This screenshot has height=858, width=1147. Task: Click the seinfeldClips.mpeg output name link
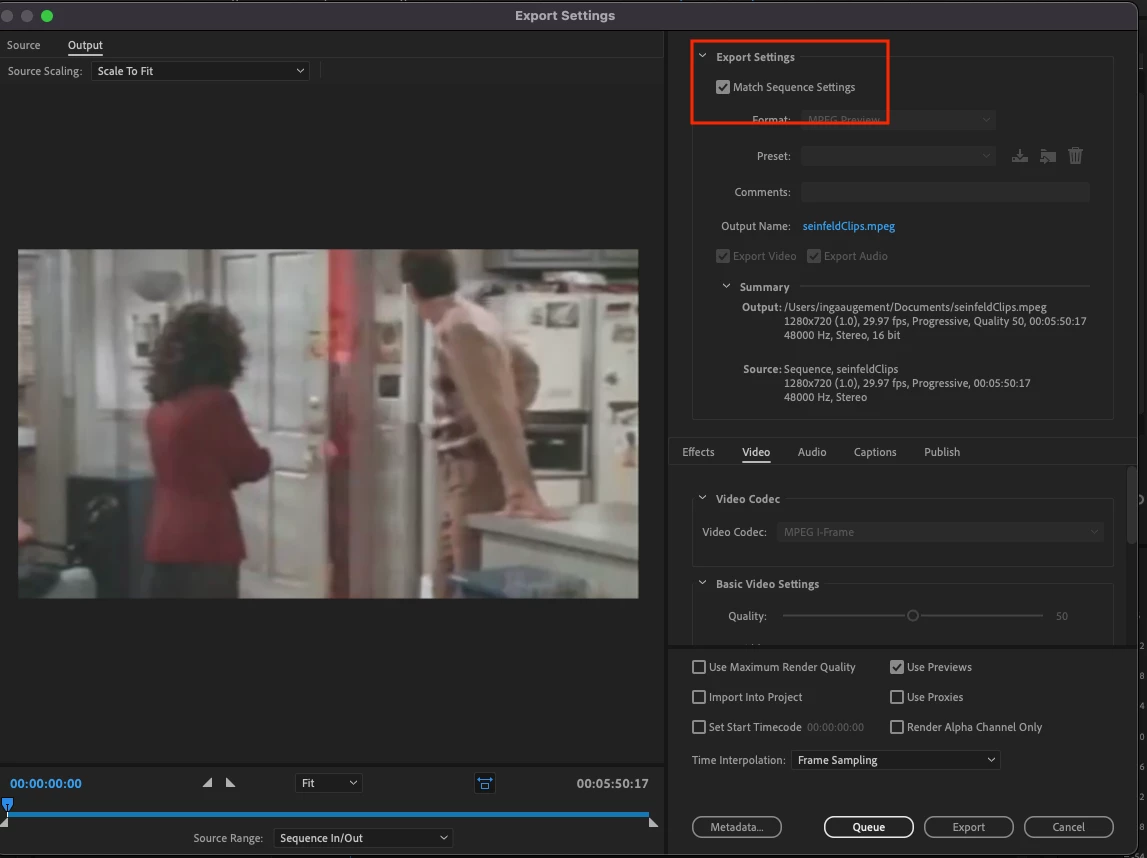point(849,226)
